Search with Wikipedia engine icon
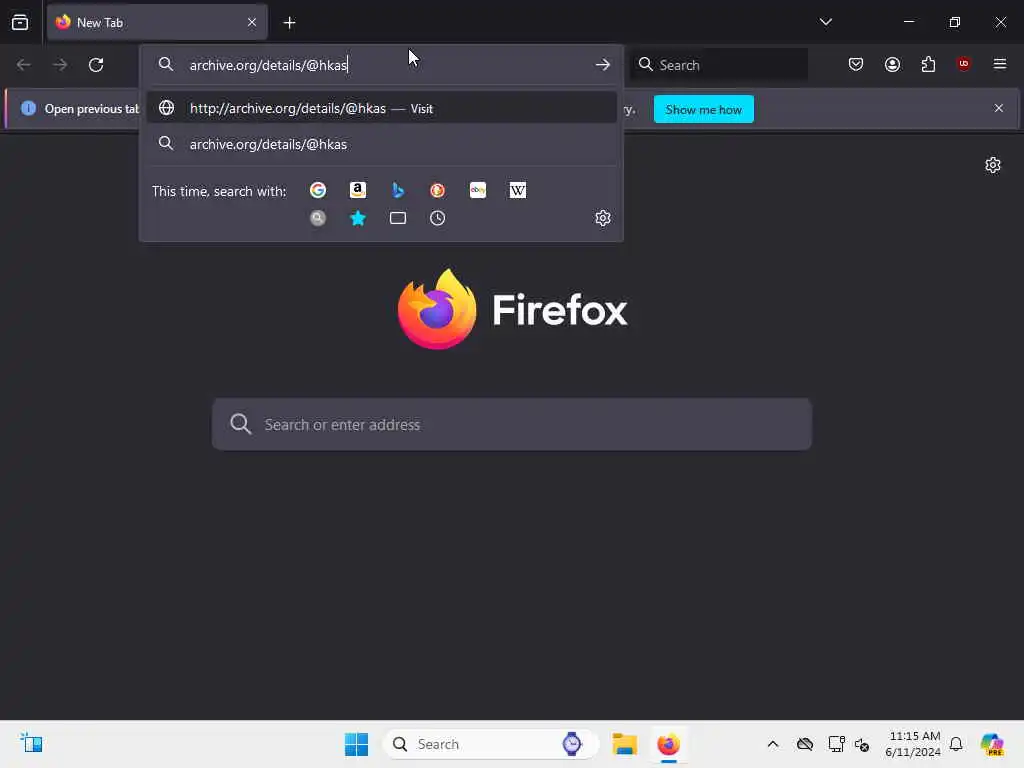 518,190
